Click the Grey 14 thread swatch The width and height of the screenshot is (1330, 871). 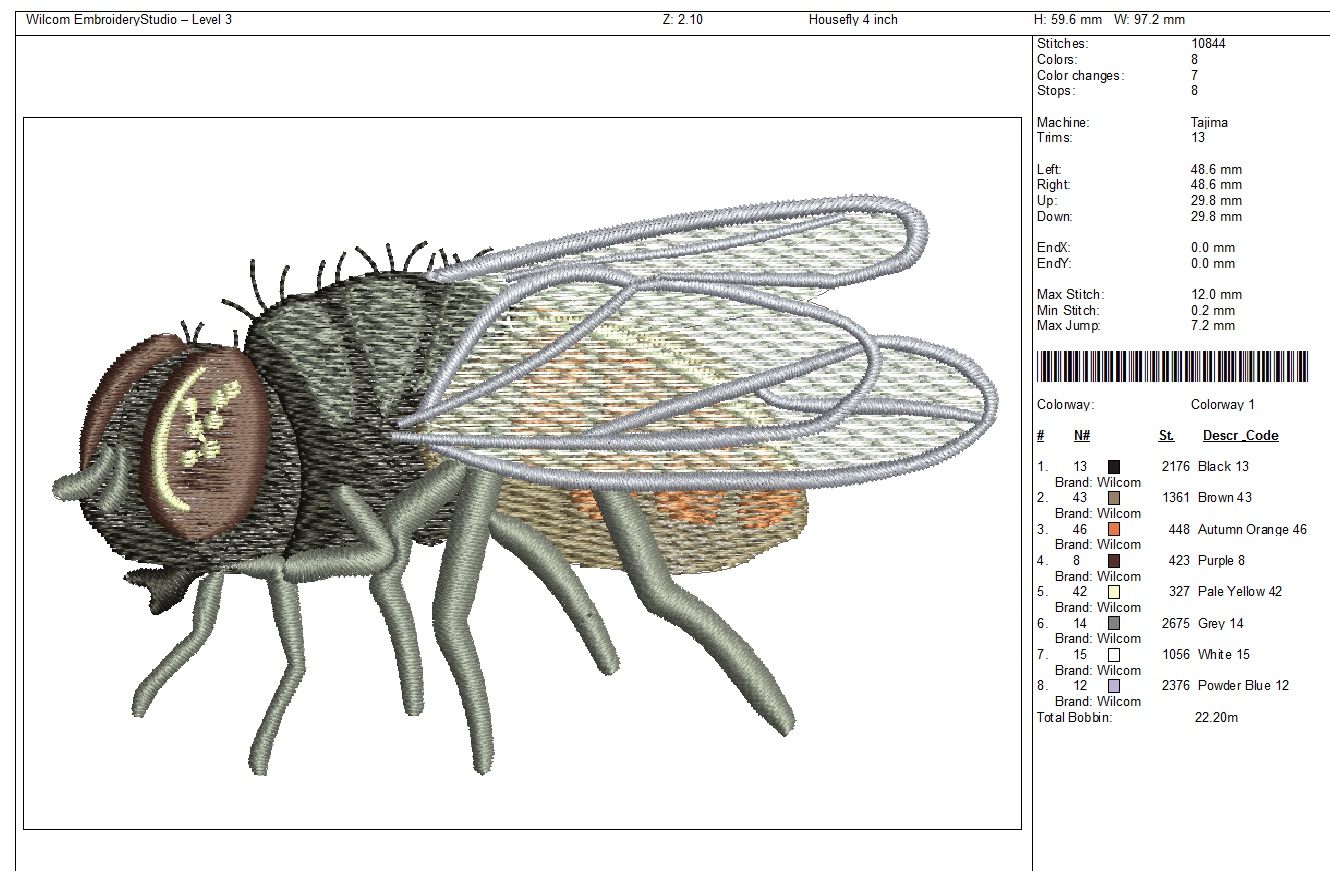1114,624
